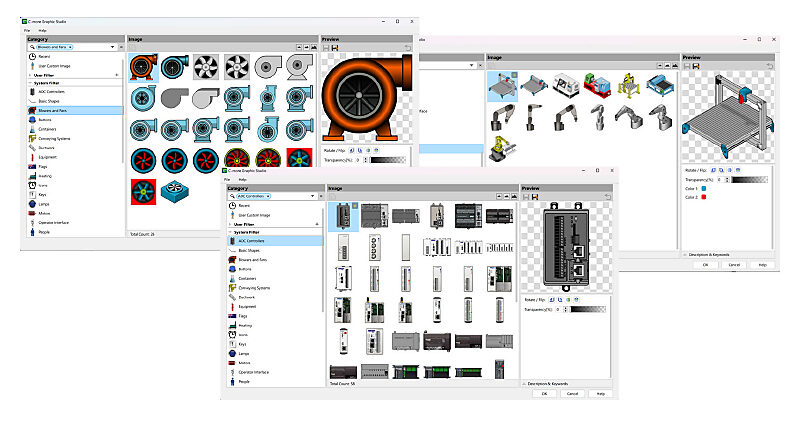Screen dimensions: 800x427
Task: Toggle favorite star on selected gantry thumbnail
Action: [514, 74]
